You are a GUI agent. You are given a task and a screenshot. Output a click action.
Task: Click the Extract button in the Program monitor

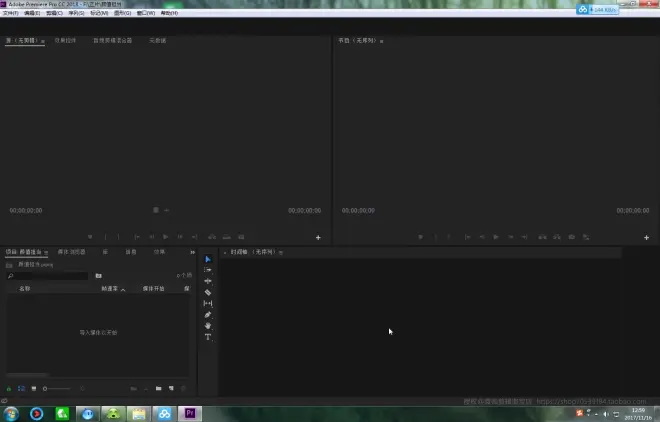557,237
